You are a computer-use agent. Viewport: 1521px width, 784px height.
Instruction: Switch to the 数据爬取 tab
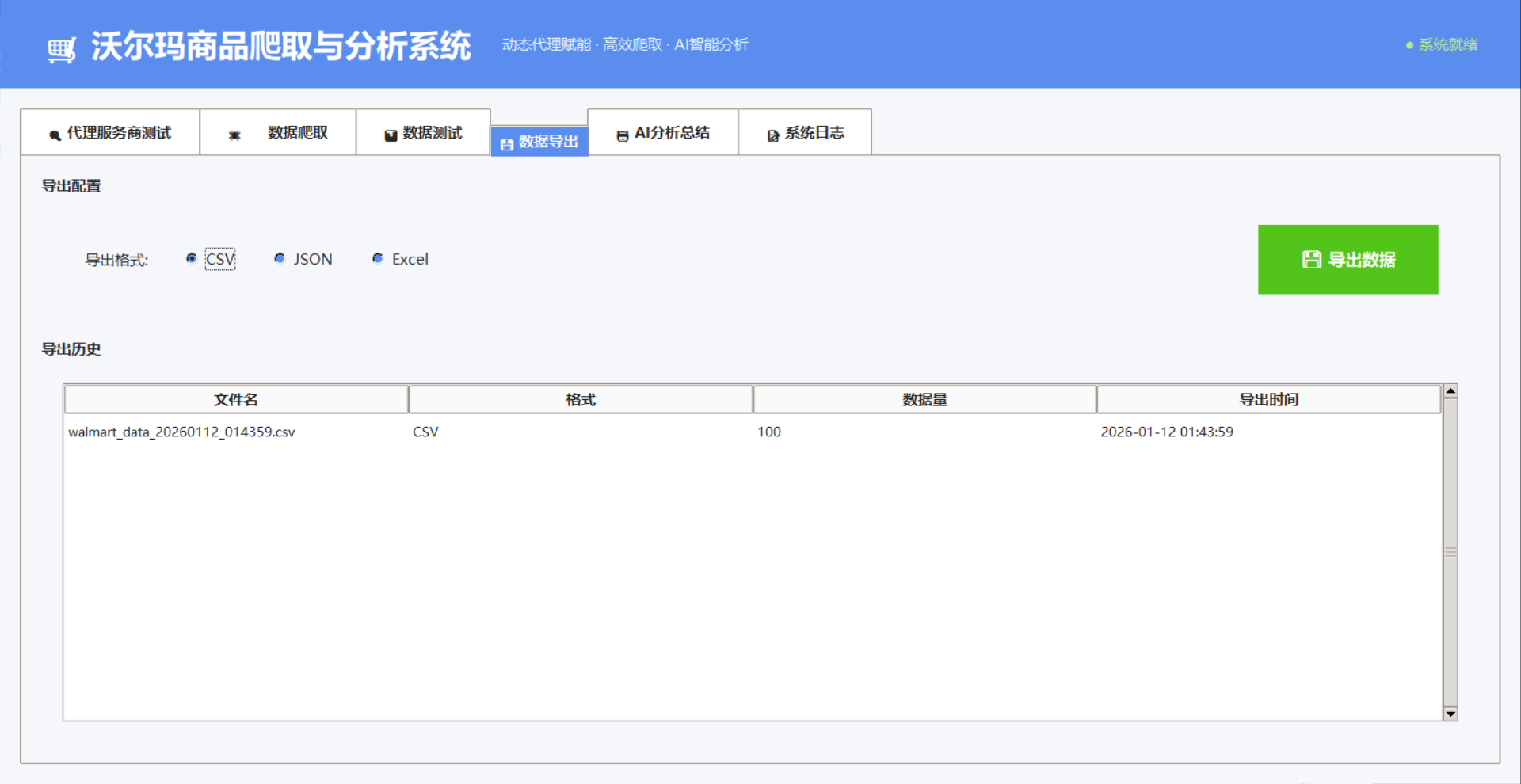tap(278, 132)
